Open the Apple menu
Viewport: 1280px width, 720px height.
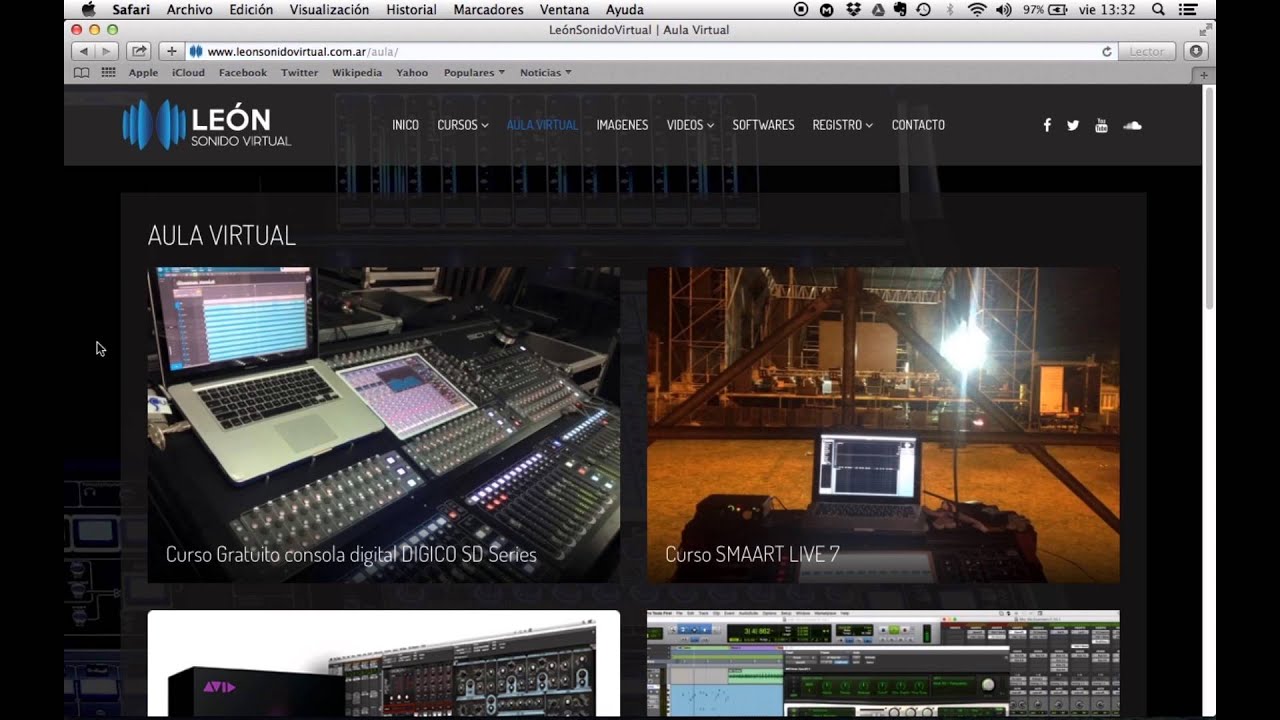coord(88,10)
